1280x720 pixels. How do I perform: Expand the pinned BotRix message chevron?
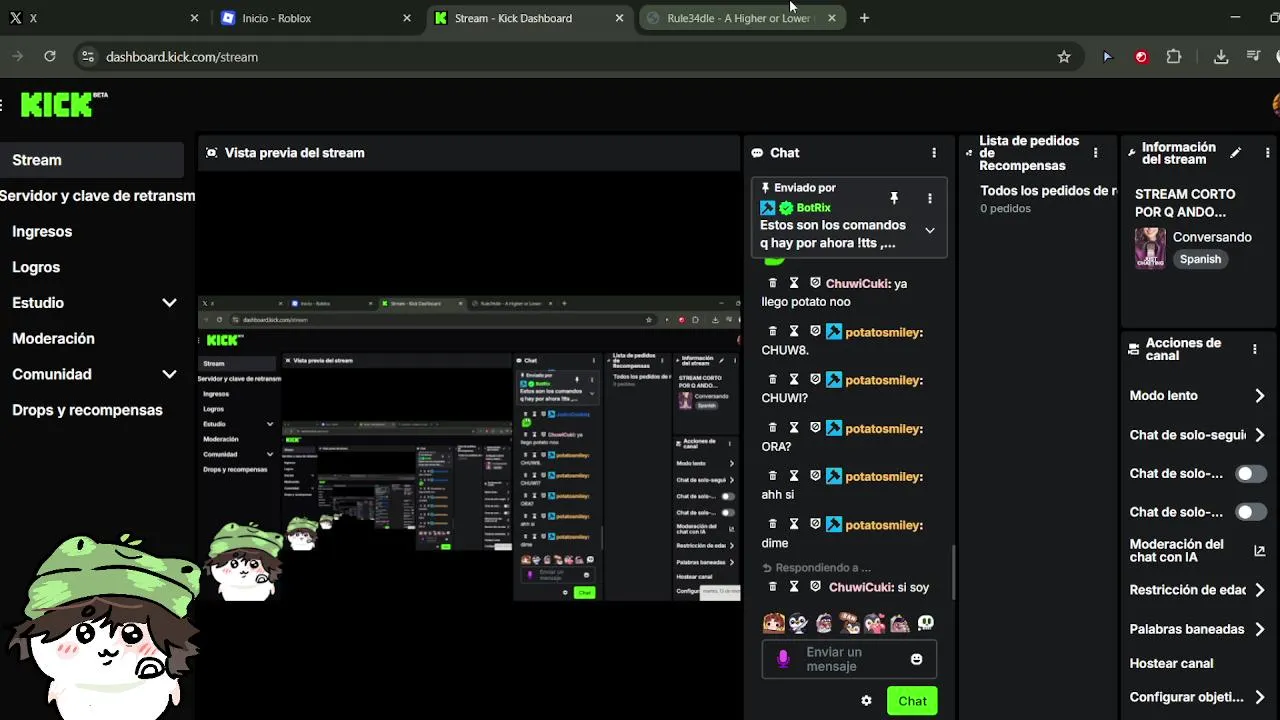(x=929, y=231)
